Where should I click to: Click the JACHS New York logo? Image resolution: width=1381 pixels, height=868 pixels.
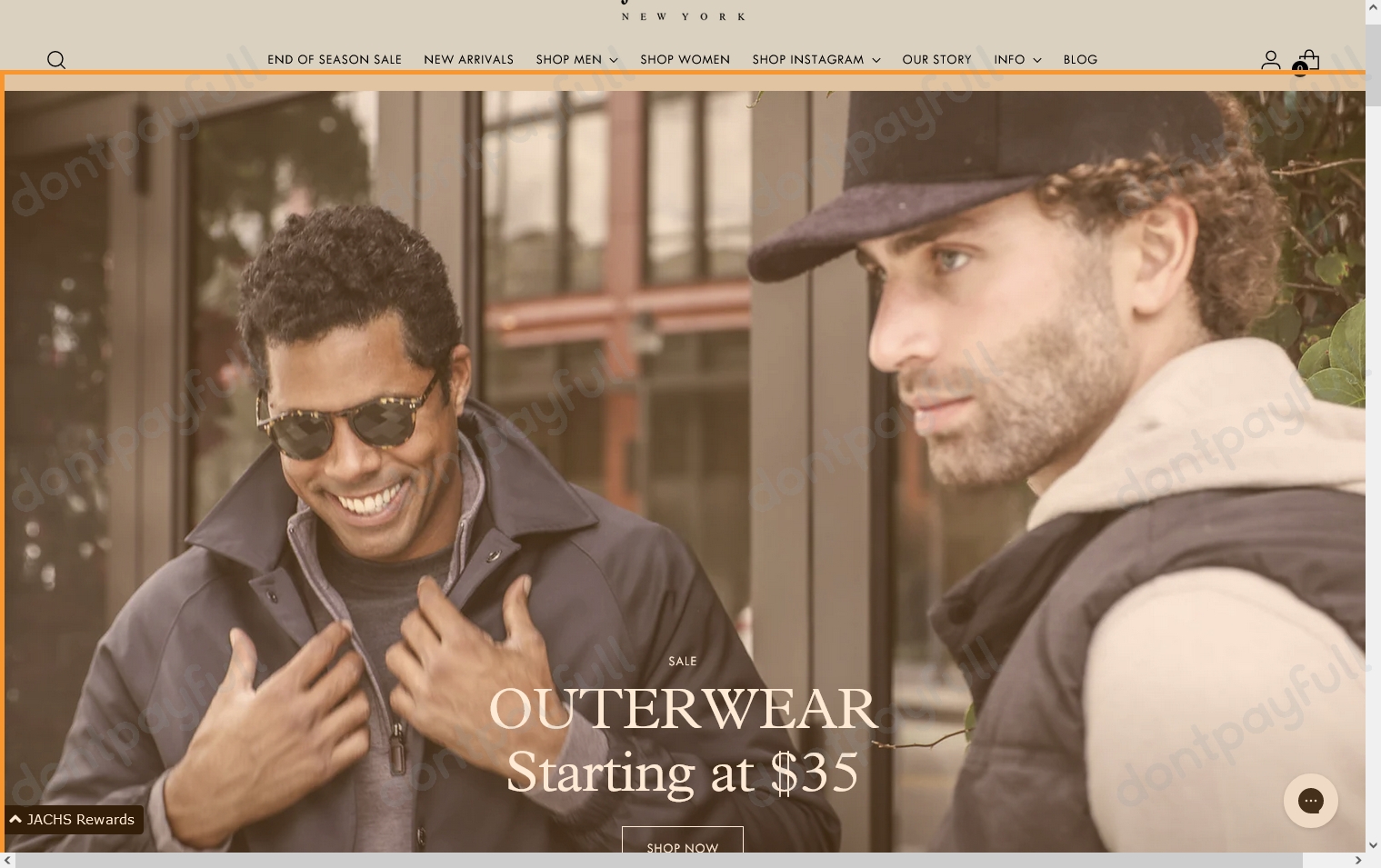click(x=683, y=11)
